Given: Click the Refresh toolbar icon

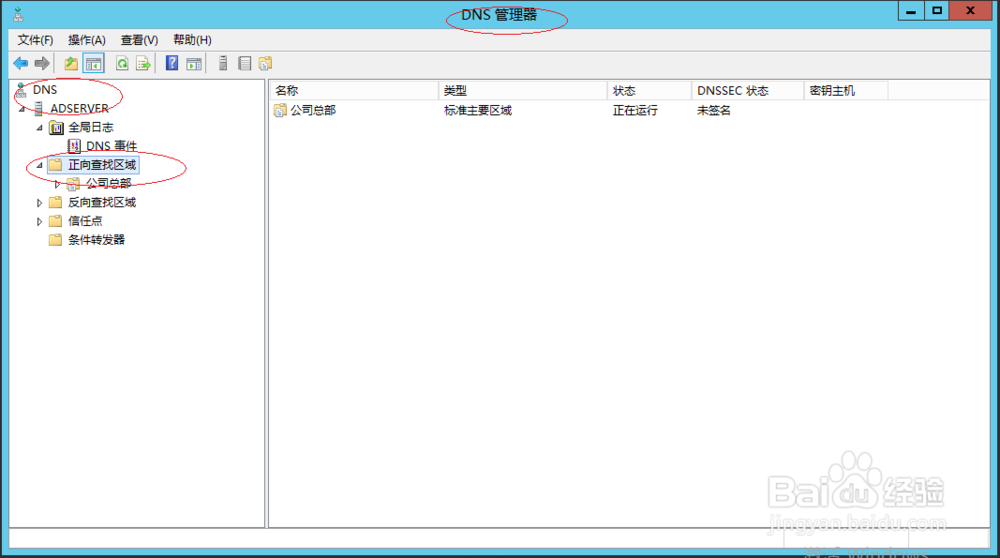Looking at the screenshot, I should (x=122, y=63).
